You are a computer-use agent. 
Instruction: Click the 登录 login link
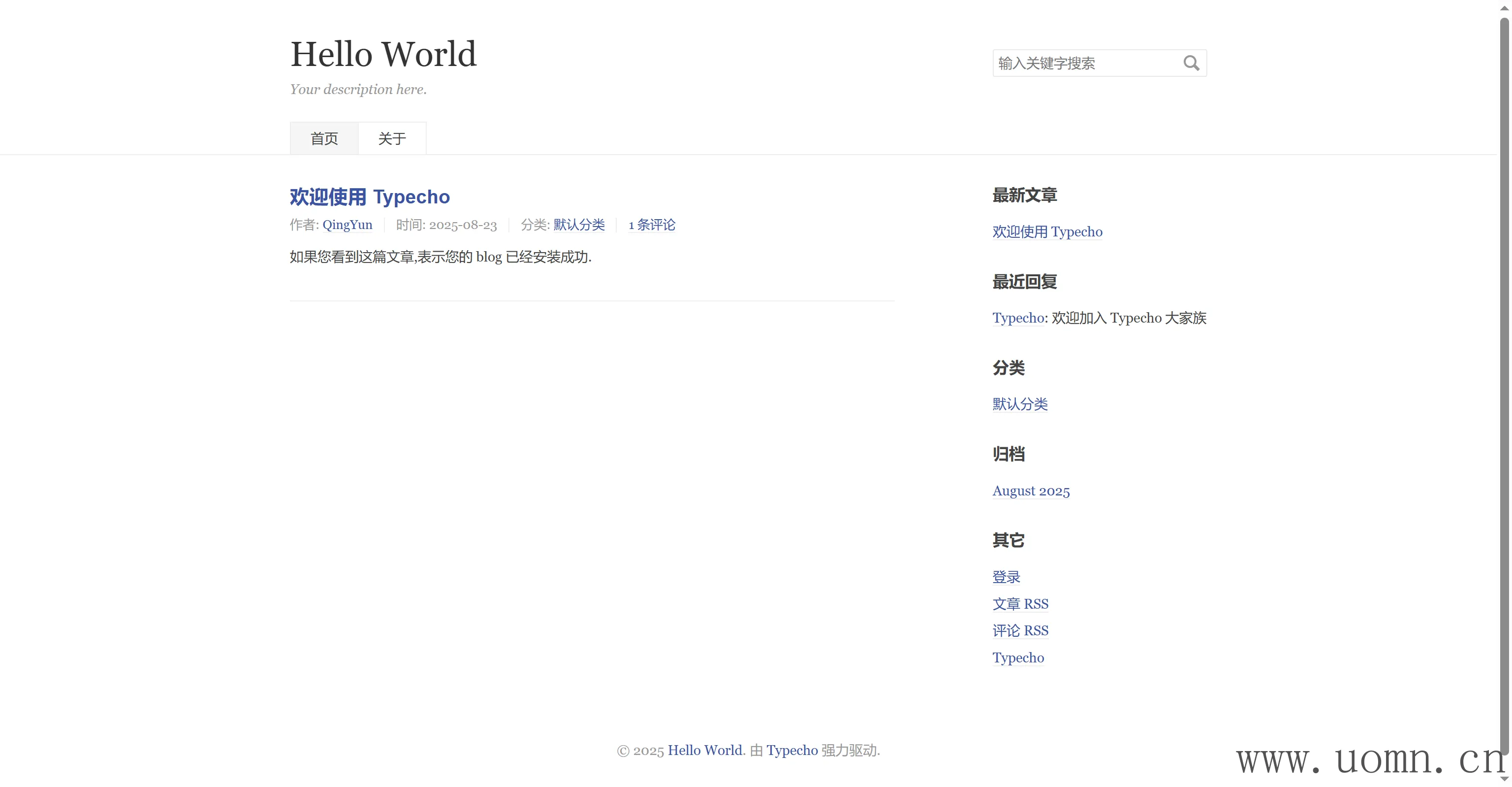coord(1006,577)
